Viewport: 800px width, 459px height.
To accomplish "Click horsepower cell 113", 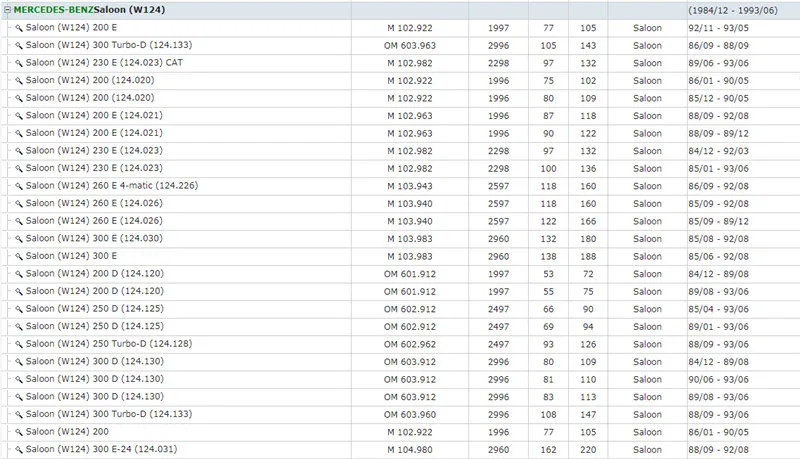I will [588, 398].
